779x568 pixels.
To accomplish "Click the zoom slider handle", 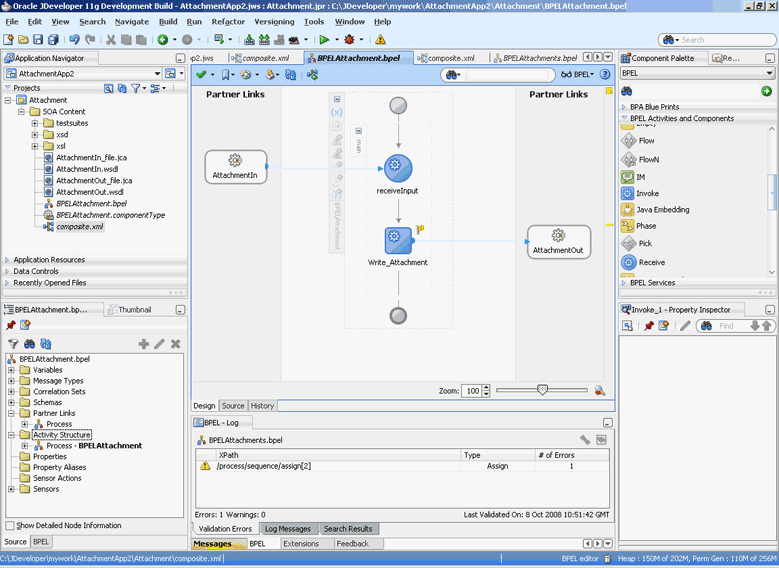I will pos(542,390).
